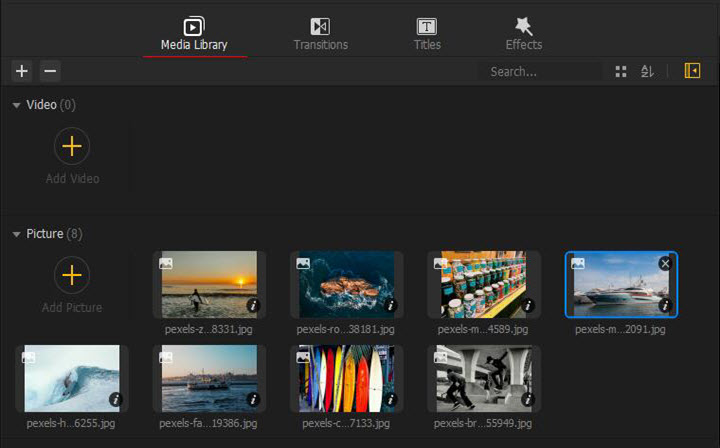Screen dimensions: 720x448
Task: Click the Add Video plus circle
Action: click(72, 146)
